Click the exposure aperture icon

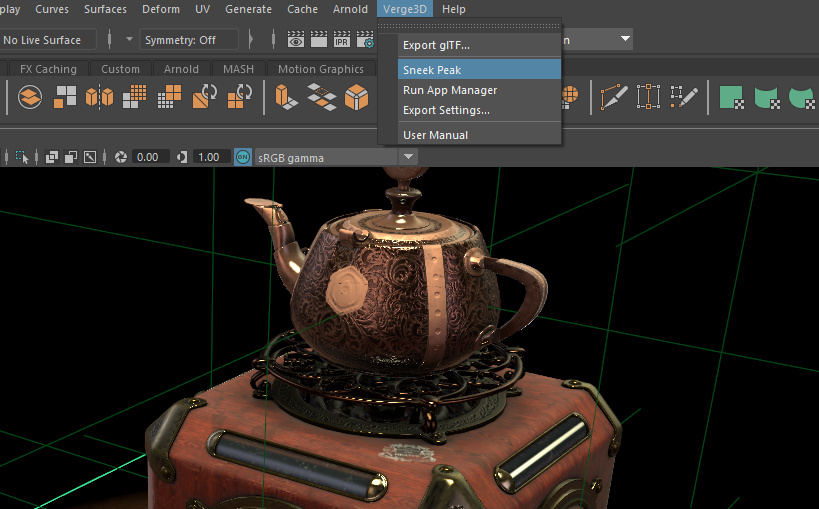tap(121, 157)
